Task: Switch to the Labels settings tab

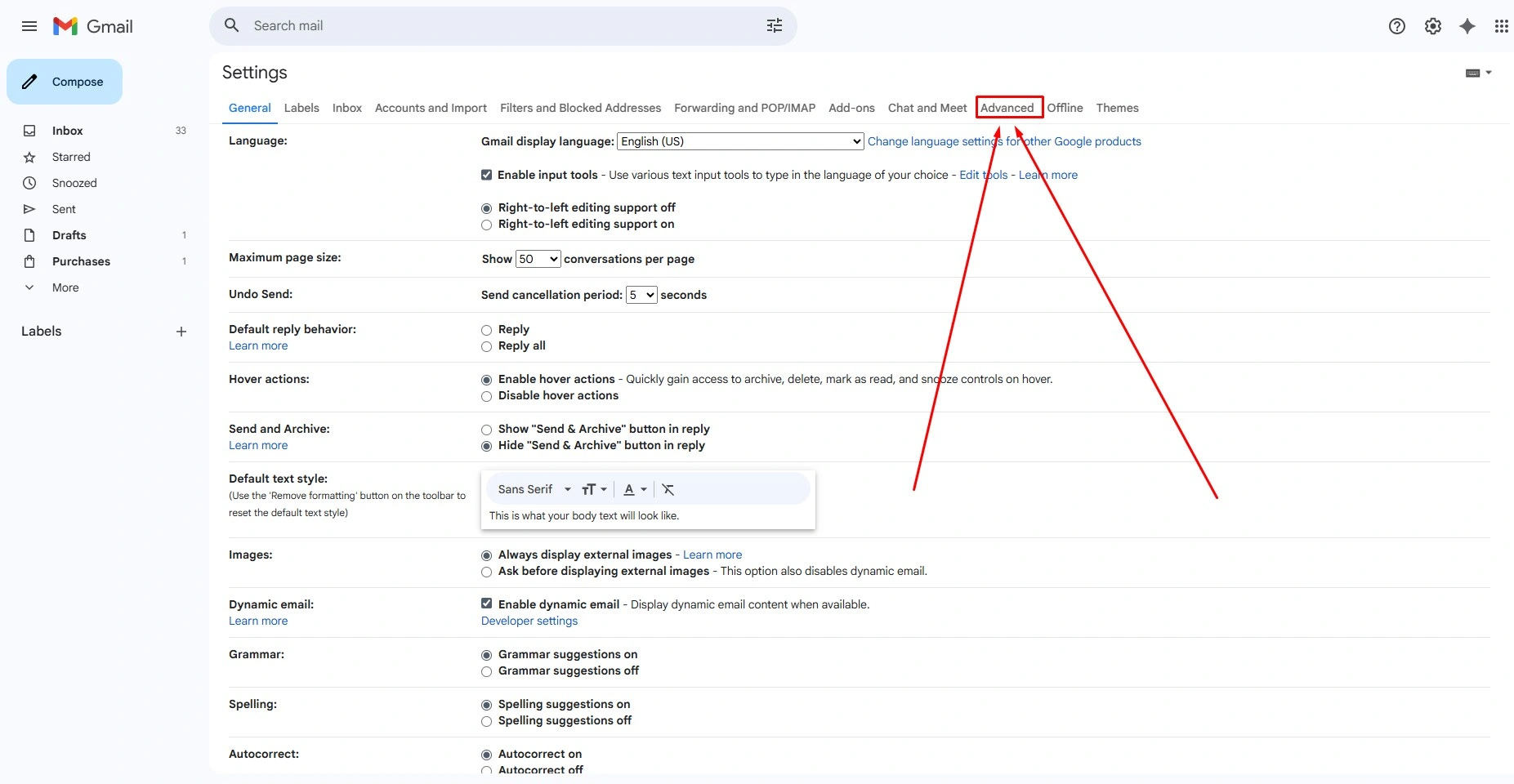Action: (301, 108)
